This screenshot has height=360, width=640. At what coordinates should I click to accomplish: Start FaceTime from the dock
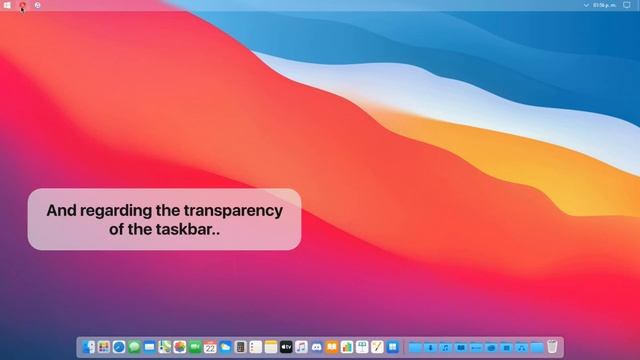(195, 347)
